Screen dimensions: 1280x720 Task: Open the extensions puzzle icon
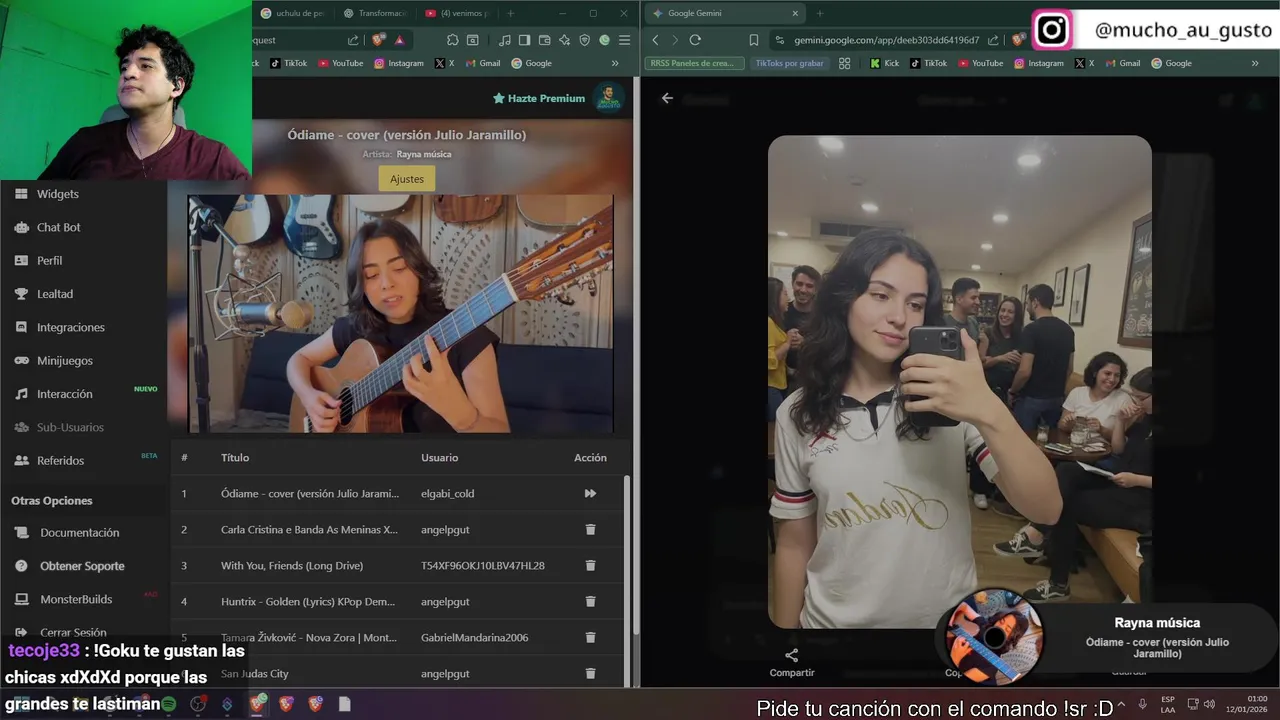[x=453, y=40]
